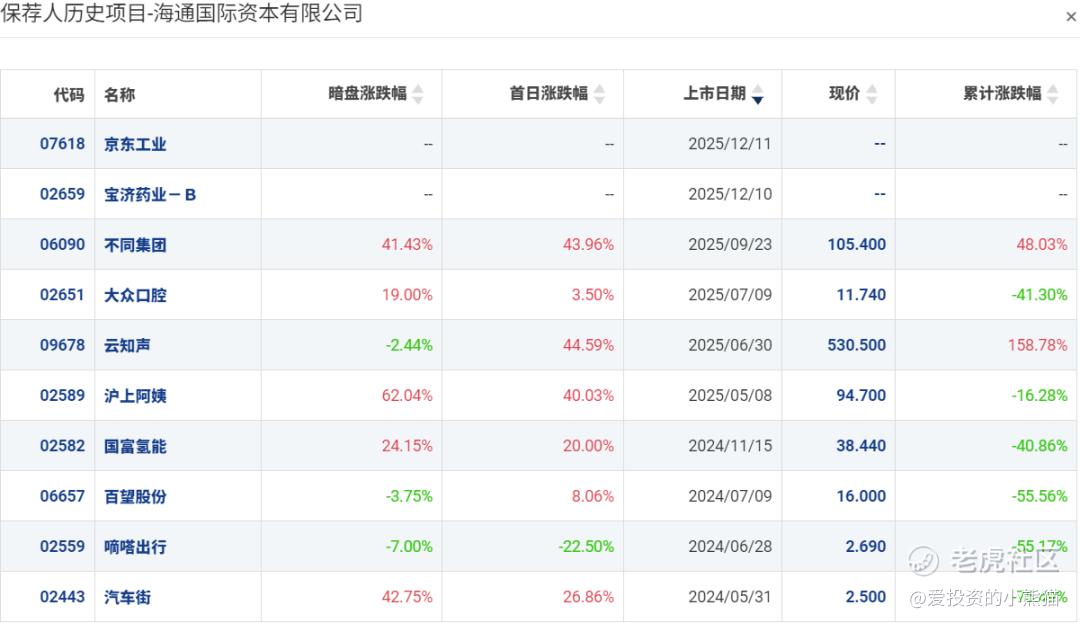Select the 44.59% first-day change cell
Viewport: 1080px width, 623px height.
(x=588, y=345)
